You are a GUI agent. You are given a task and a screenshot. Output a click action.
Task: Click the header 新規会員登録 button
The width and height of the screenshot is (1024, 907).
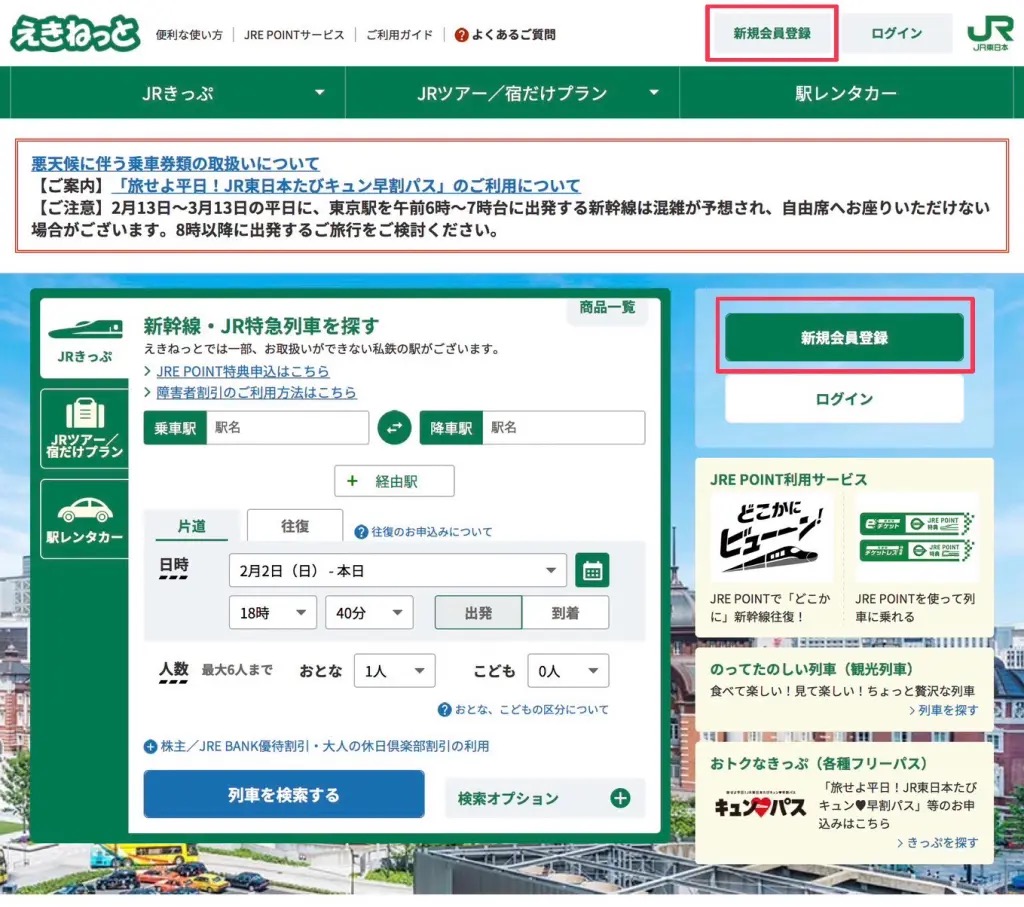click(772, 33)
